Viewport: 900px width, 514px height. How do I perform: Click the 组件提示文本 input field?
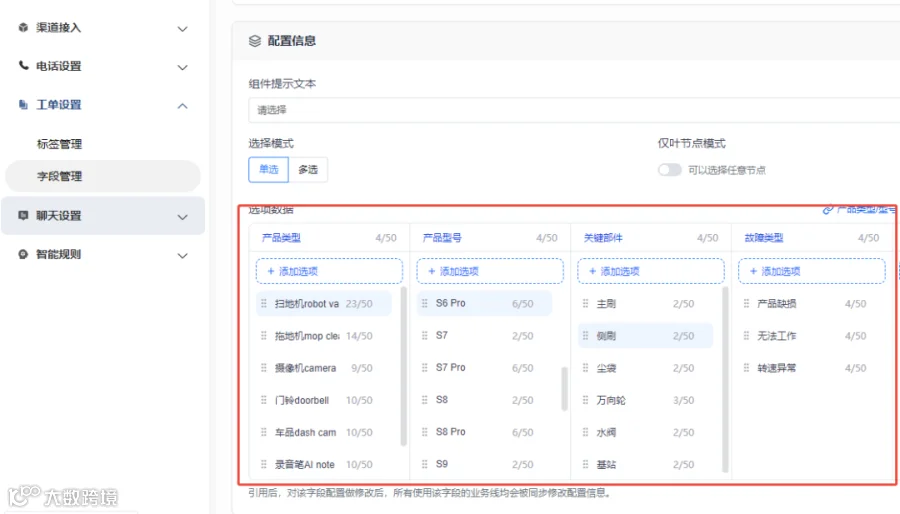574,110
